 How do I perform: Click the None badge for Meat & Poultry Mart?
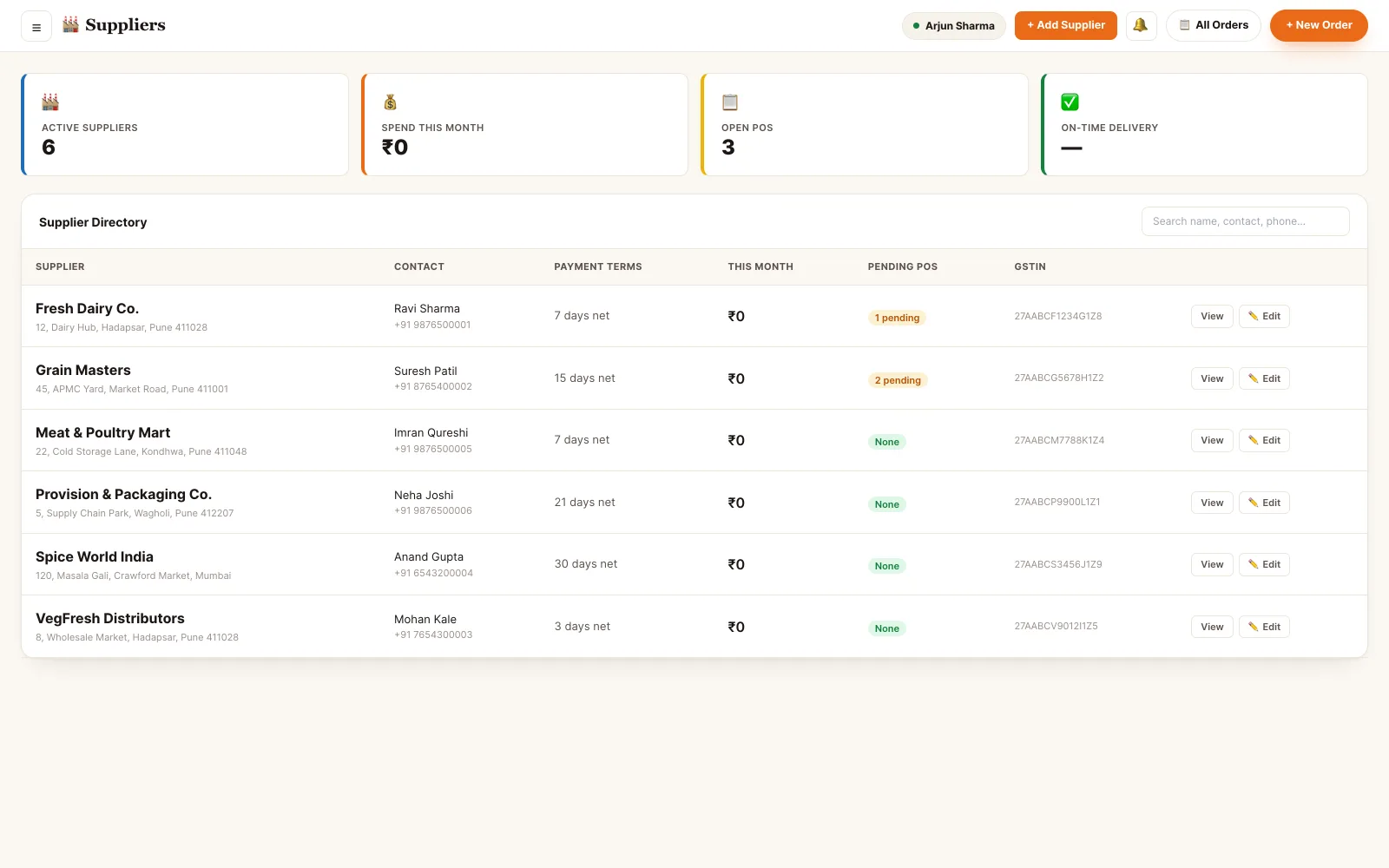click(x=886, y=442)
